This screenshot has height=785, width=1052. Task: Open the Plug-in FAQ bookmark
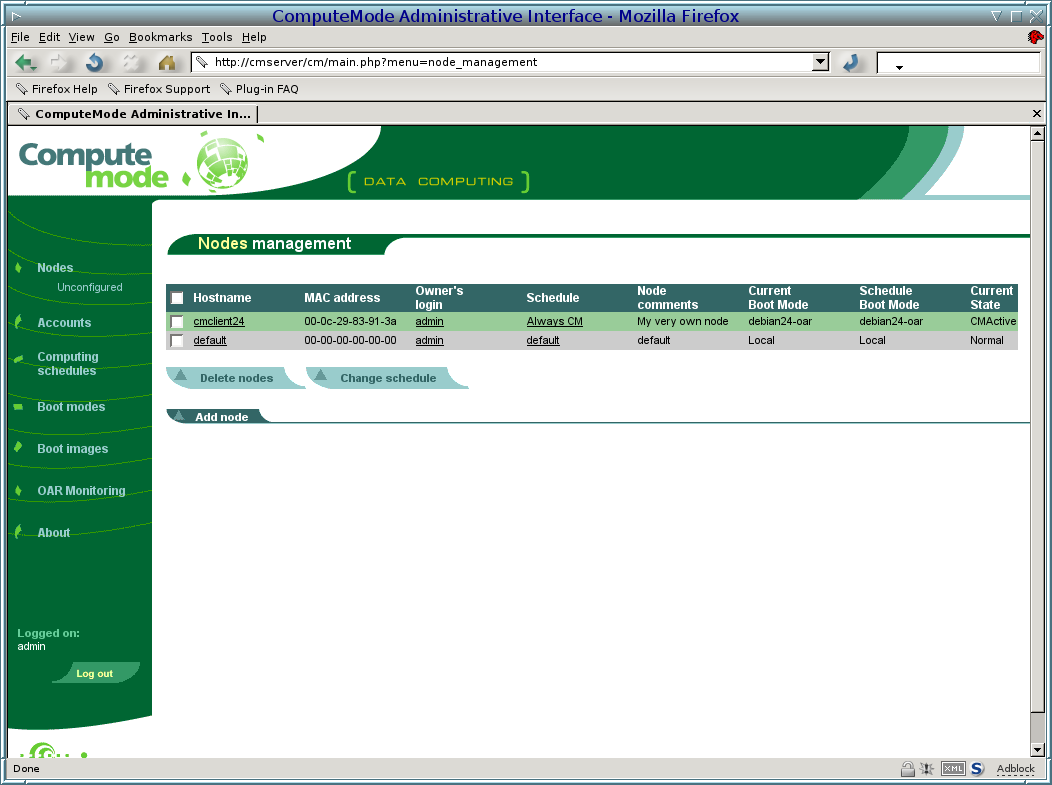[x=259, y=89]
